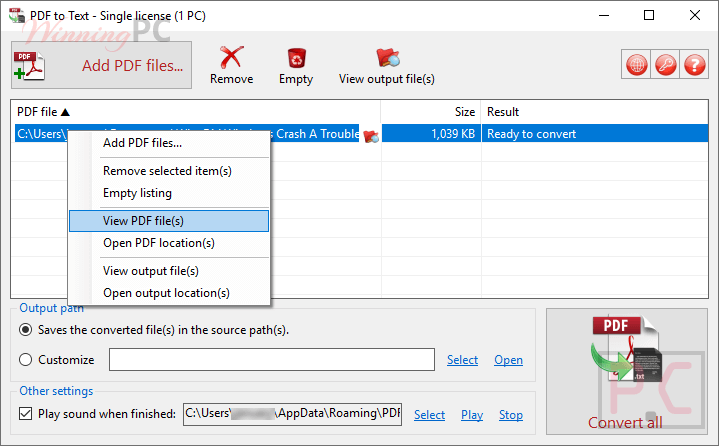This screenshot has height=446, width=719.
Task: Click the sound file path field
Action: (x=293, y=414)
